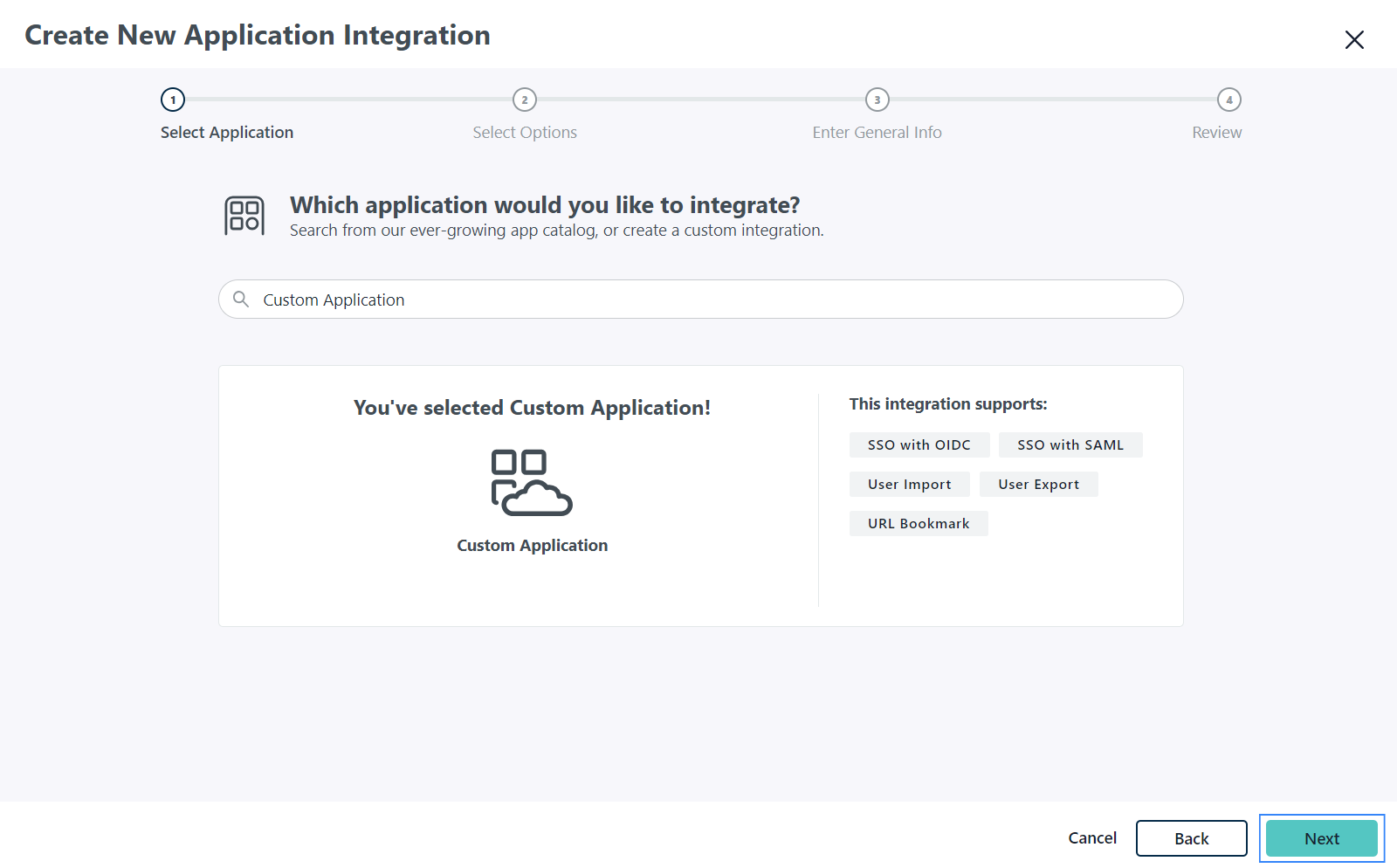1397x868 pixels.
Task: Click the app catalog grid icon
Action: tap(243, 215)
